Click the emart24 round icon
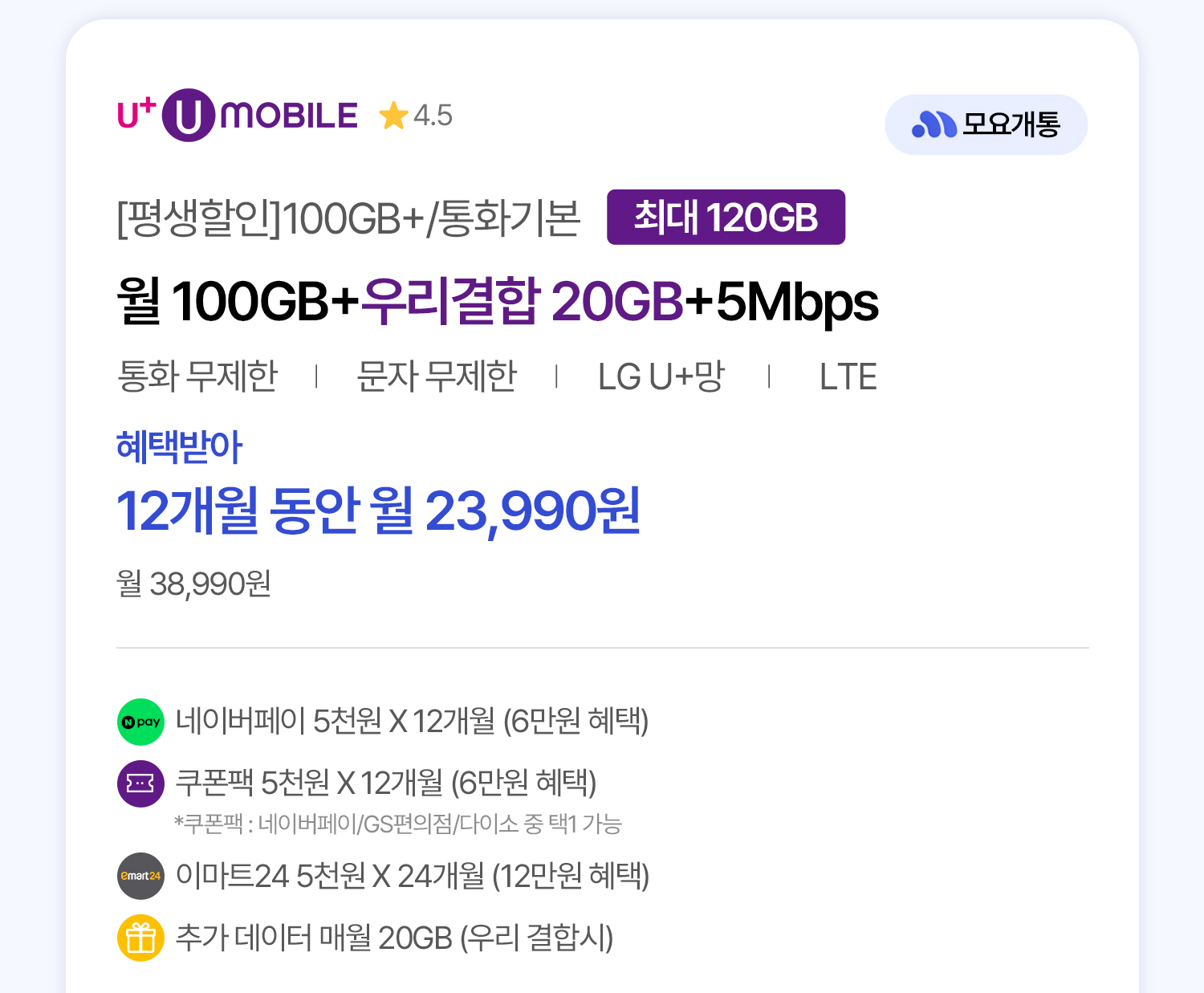Viewport: 1204px width, 993px height. (x=140, y=876)
